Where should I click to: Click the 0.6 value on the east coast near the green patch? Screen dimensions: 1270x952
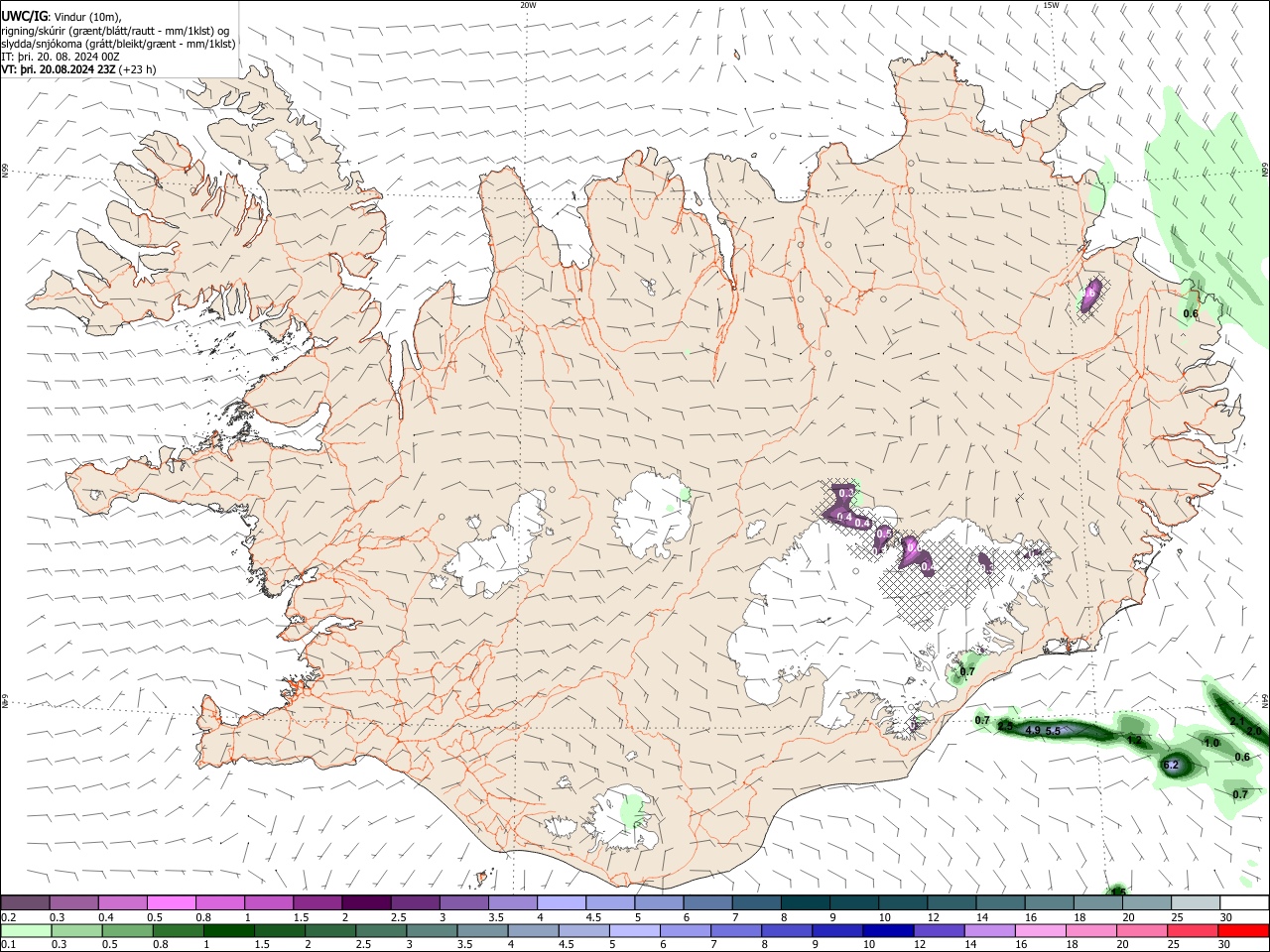coord(1191,313)
